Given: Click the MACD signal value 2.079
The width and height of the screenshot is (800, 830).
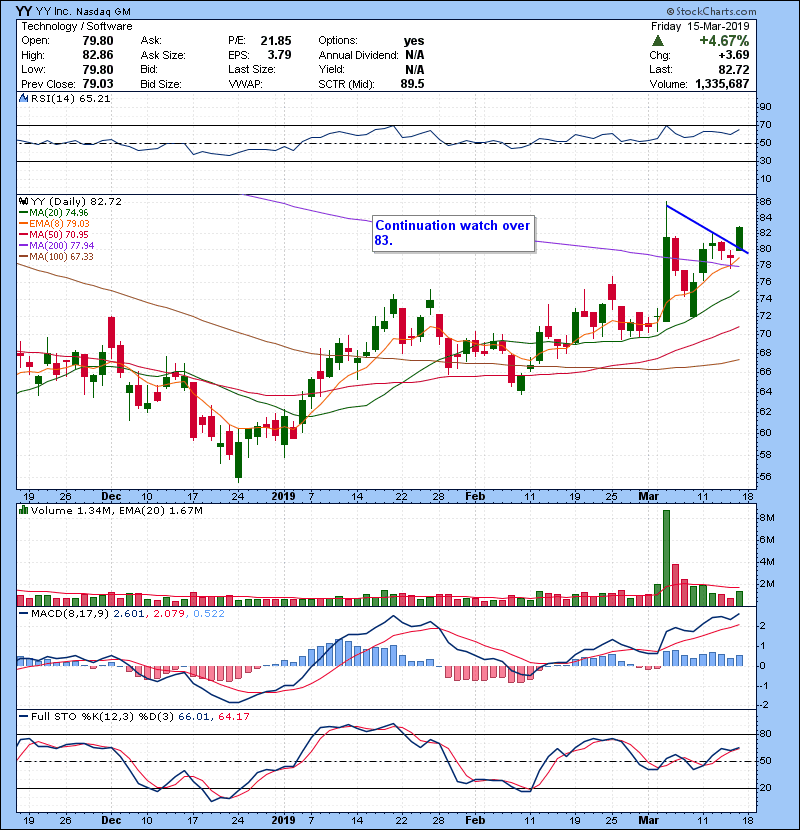Looking at the screenshot, I should 169,614.
